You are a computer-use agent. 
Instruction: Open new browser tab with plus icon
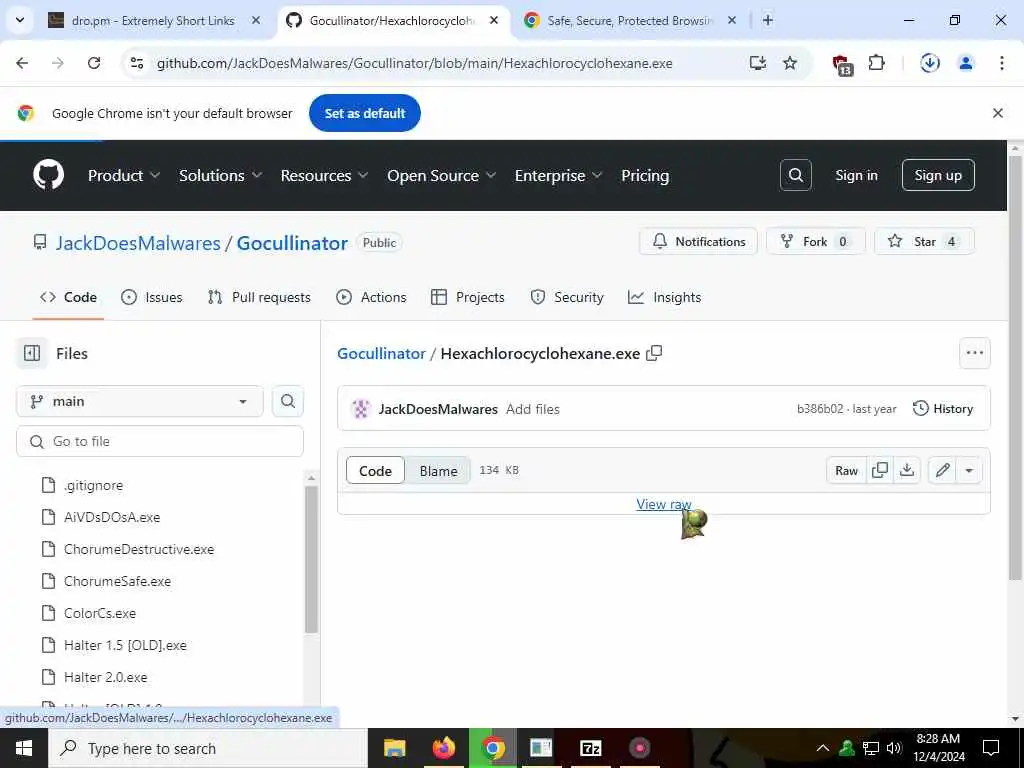pos(768,20)
